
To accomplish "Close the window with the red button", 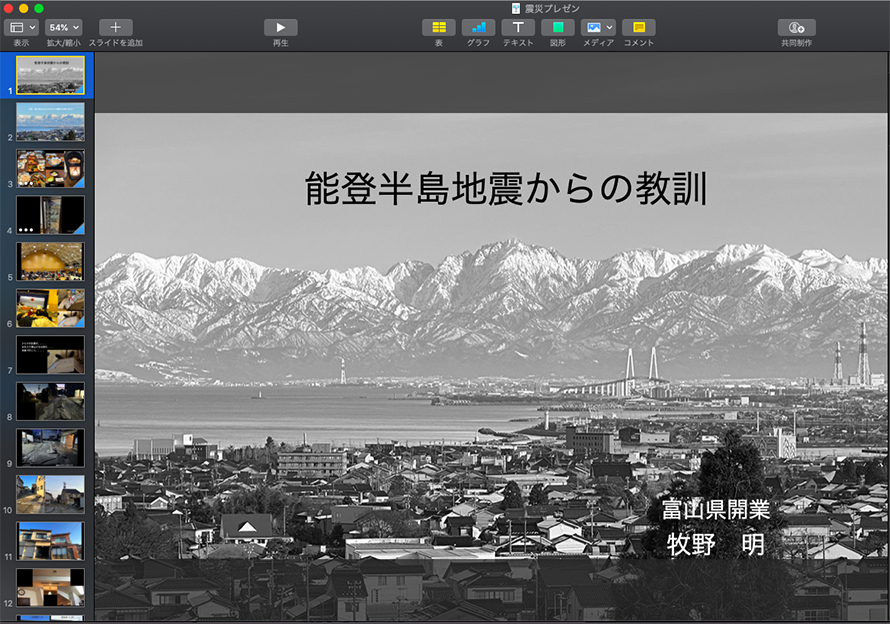I will pos(8,8).
